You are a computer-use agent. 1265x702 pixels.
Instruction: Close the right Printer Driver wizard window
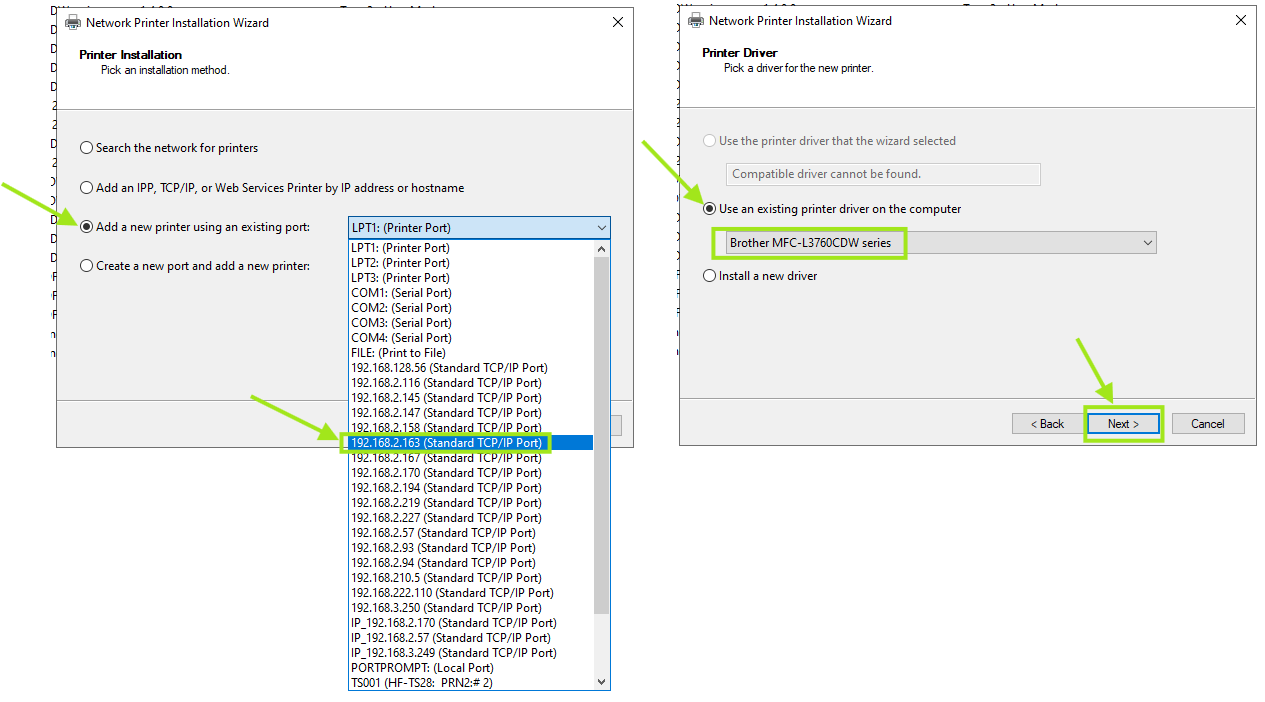[1240, 20]
